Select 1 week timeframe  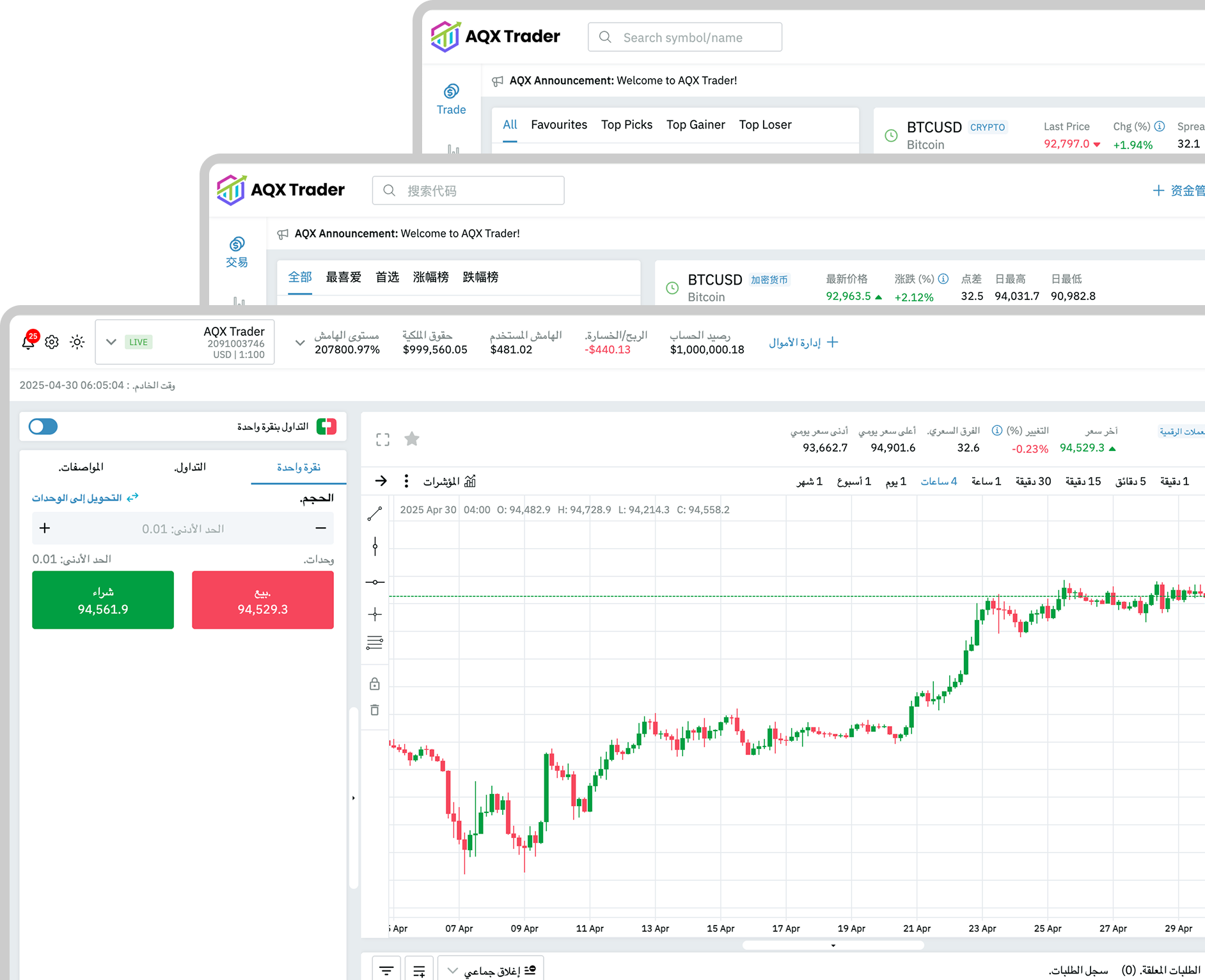[x=854, y=482]
